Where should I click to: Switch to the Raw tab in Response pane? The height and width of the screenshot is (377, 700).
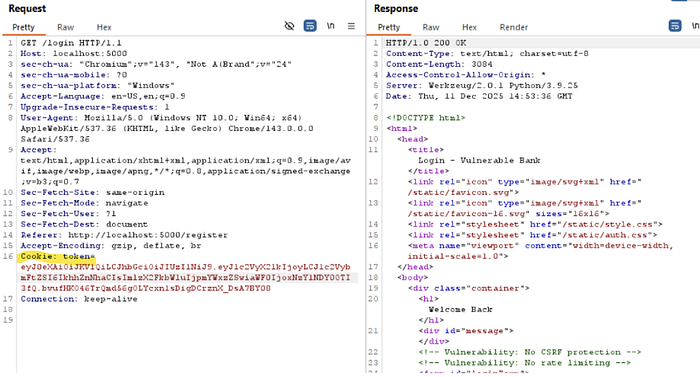431,27
